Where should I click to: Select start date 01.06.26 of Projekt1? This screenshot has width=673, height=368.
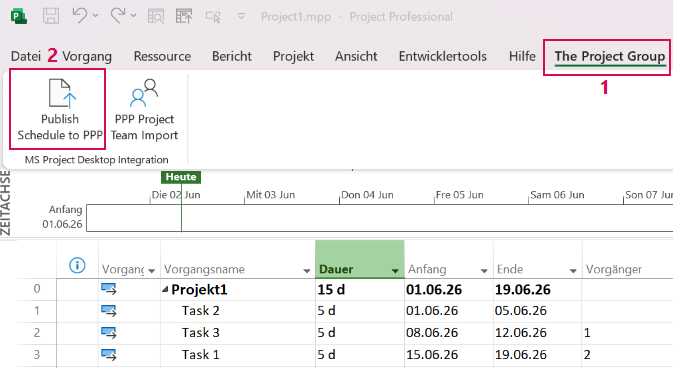tap(449, 289)
